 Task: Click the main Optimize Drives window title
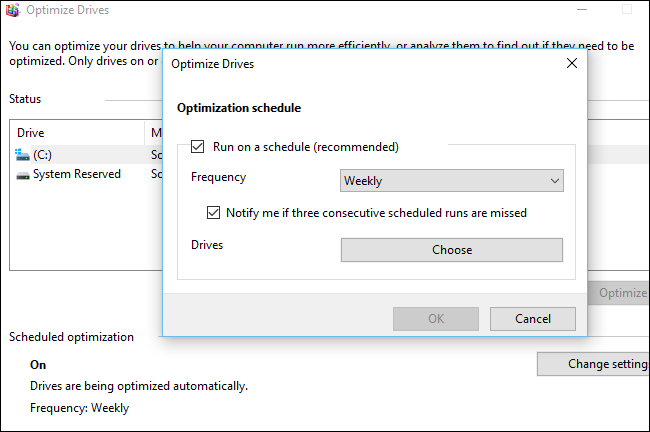pos(69,10)
